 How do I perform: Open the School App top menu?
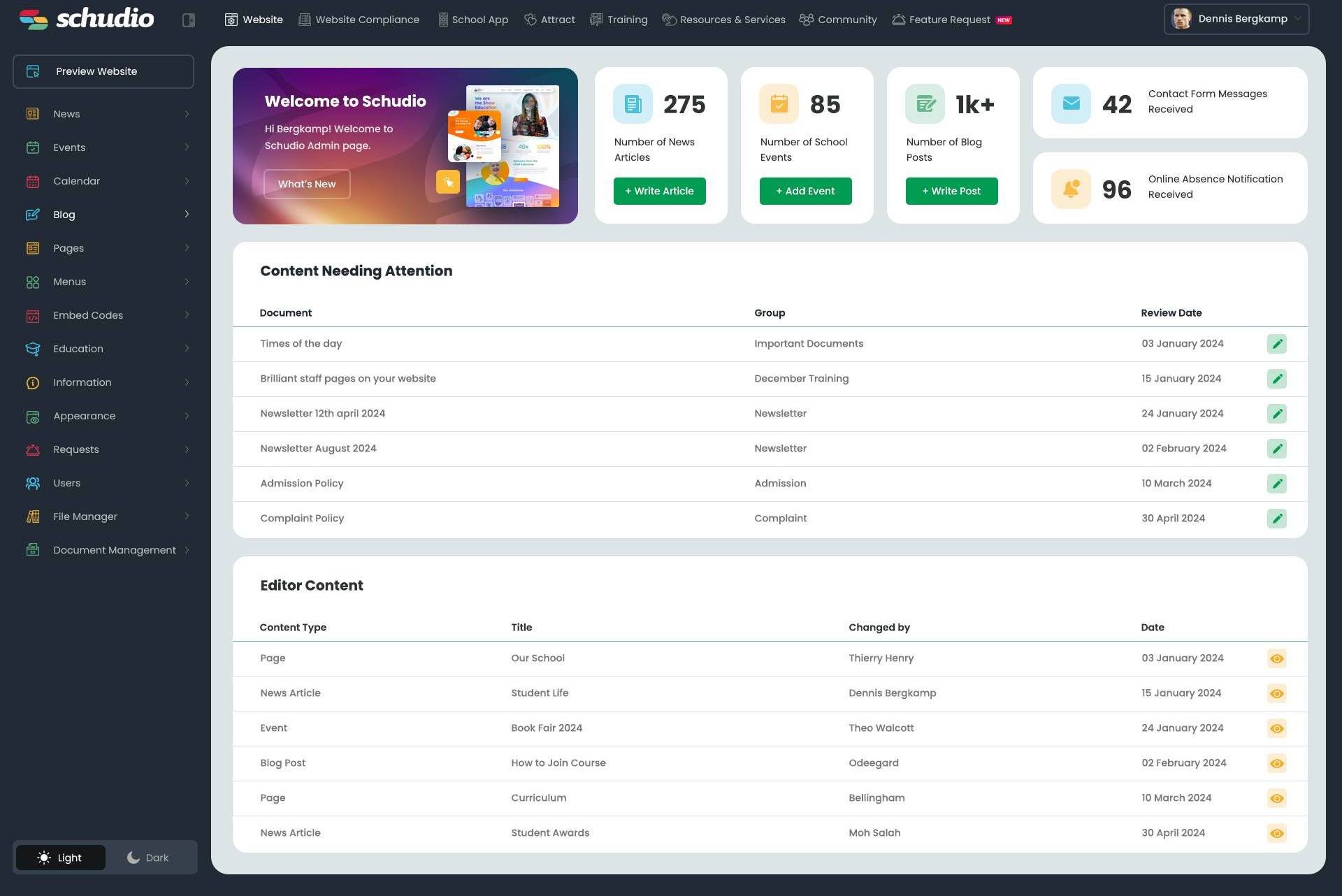[473, 20]
